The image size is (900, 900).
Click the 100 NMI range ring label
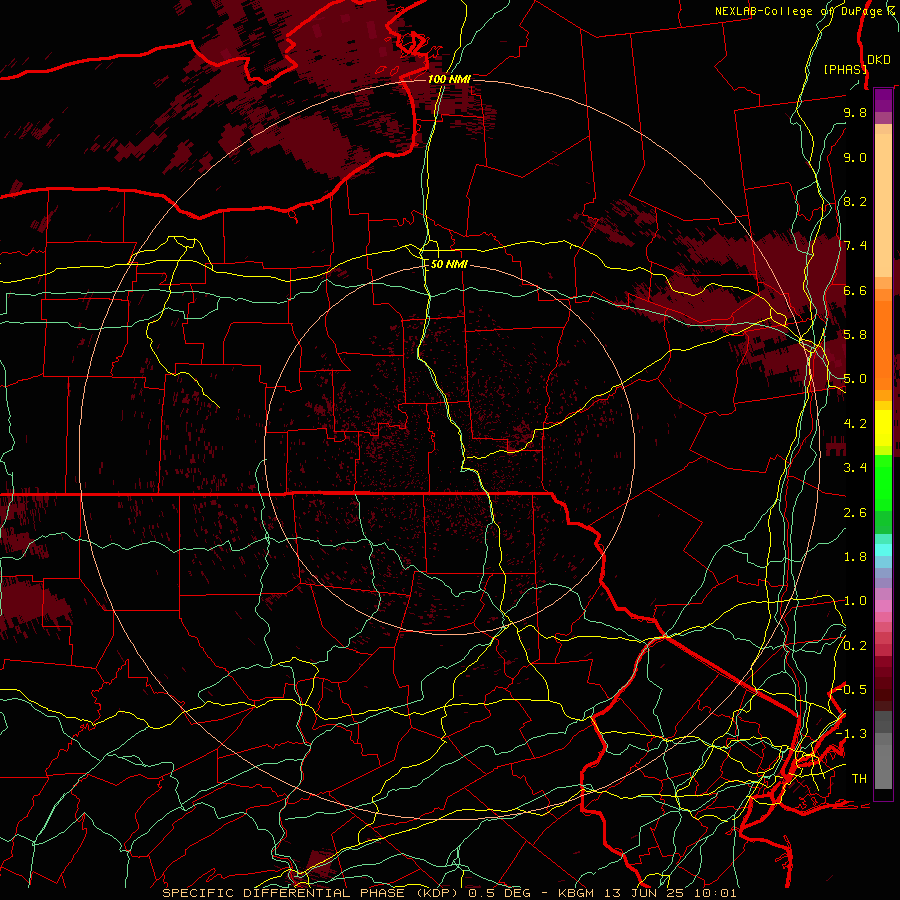pyautogui.click(x=449, y=79)
